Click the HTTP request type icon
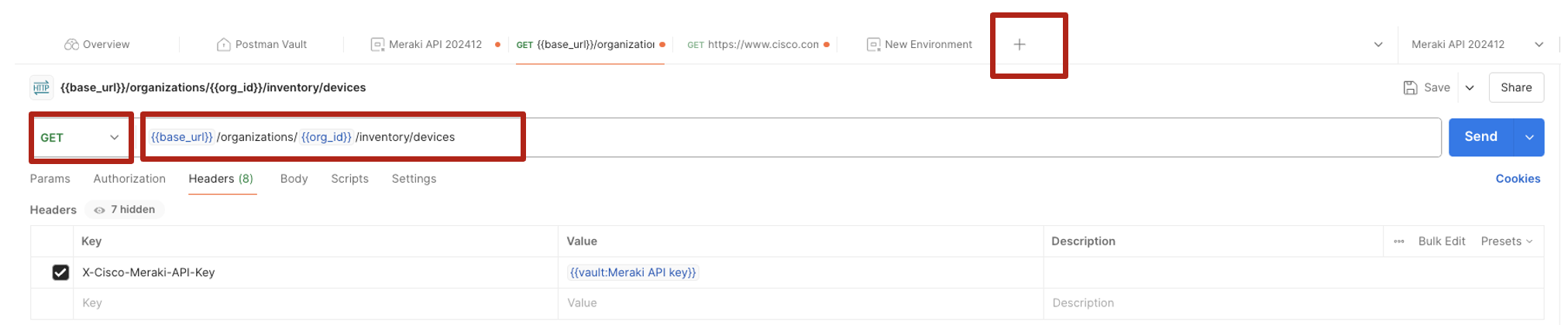The image size is (1568, 325). (x=42, y=88)
